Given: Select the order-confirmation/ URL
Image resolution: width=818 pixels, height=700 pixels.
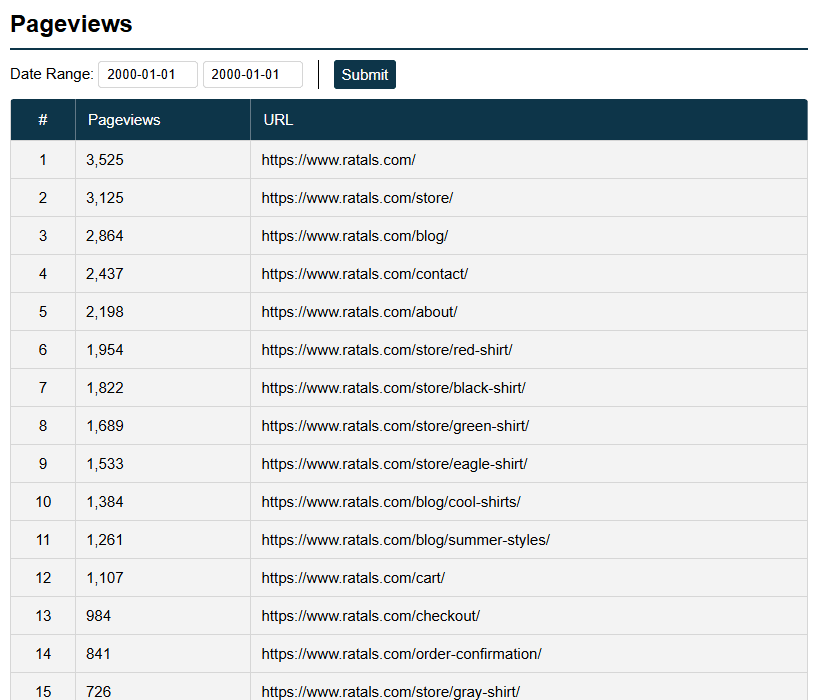Looking at the screenshot, I should 402,654.
